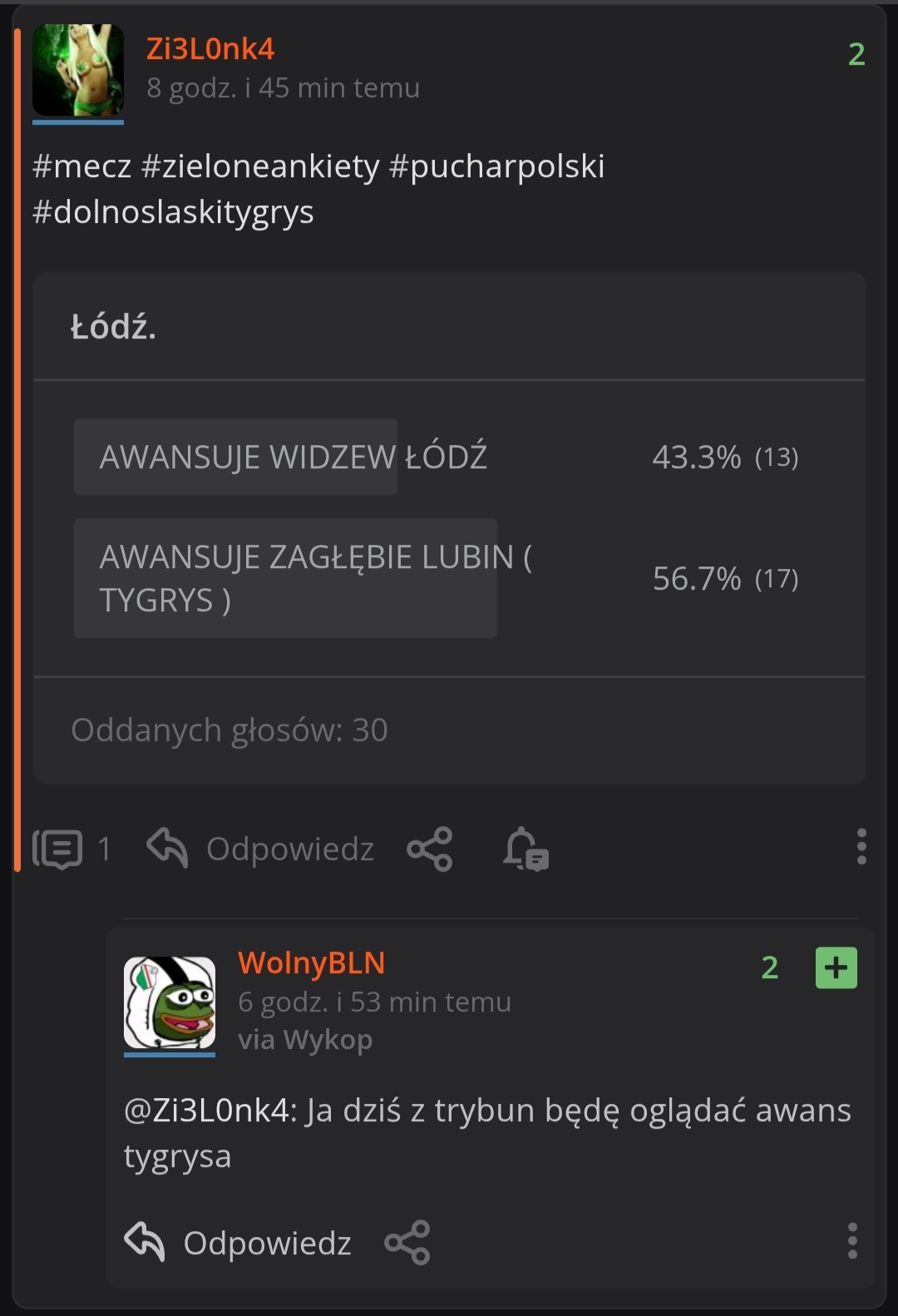Share Zi3L0nk4's poll post via share icon

pyautogui.click(x=430, y=849)
